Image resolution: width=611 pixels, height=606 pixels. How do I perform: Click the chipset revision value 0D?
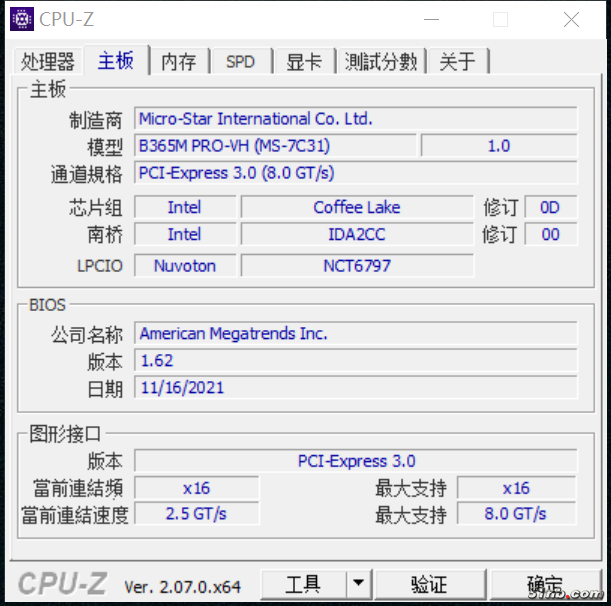[x=550, y=207]
